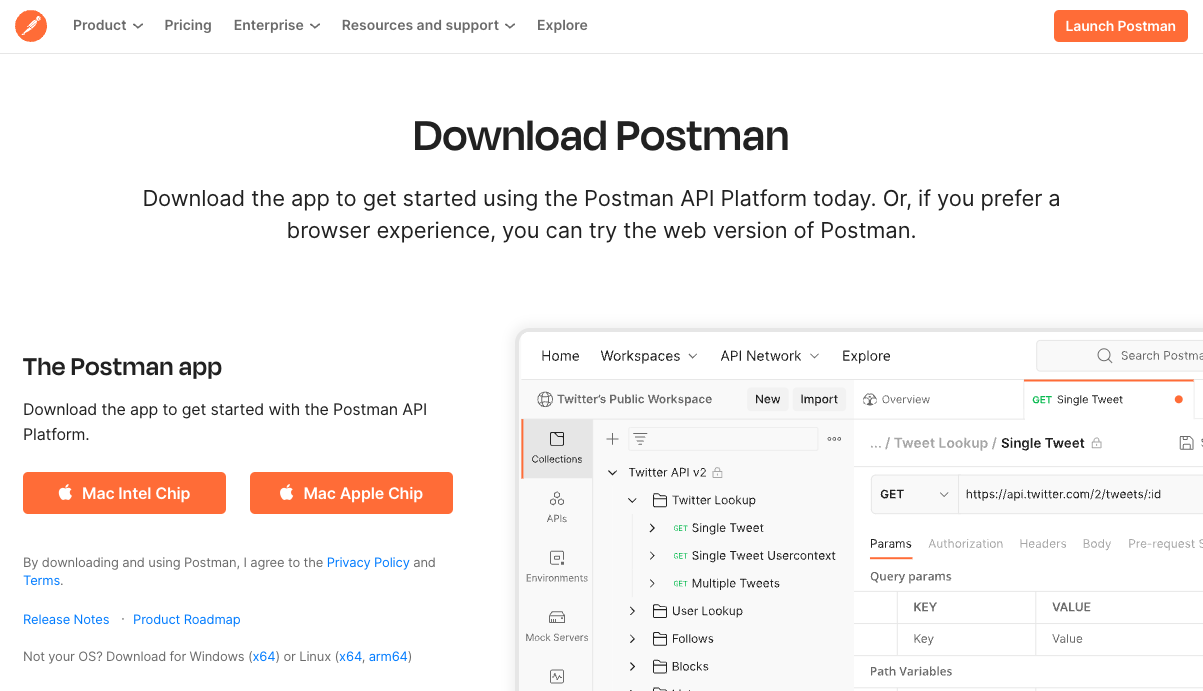This screenshot has width=1203, height=691.
Task: Click the search magnifier in Postman header
Action: 1103,355
